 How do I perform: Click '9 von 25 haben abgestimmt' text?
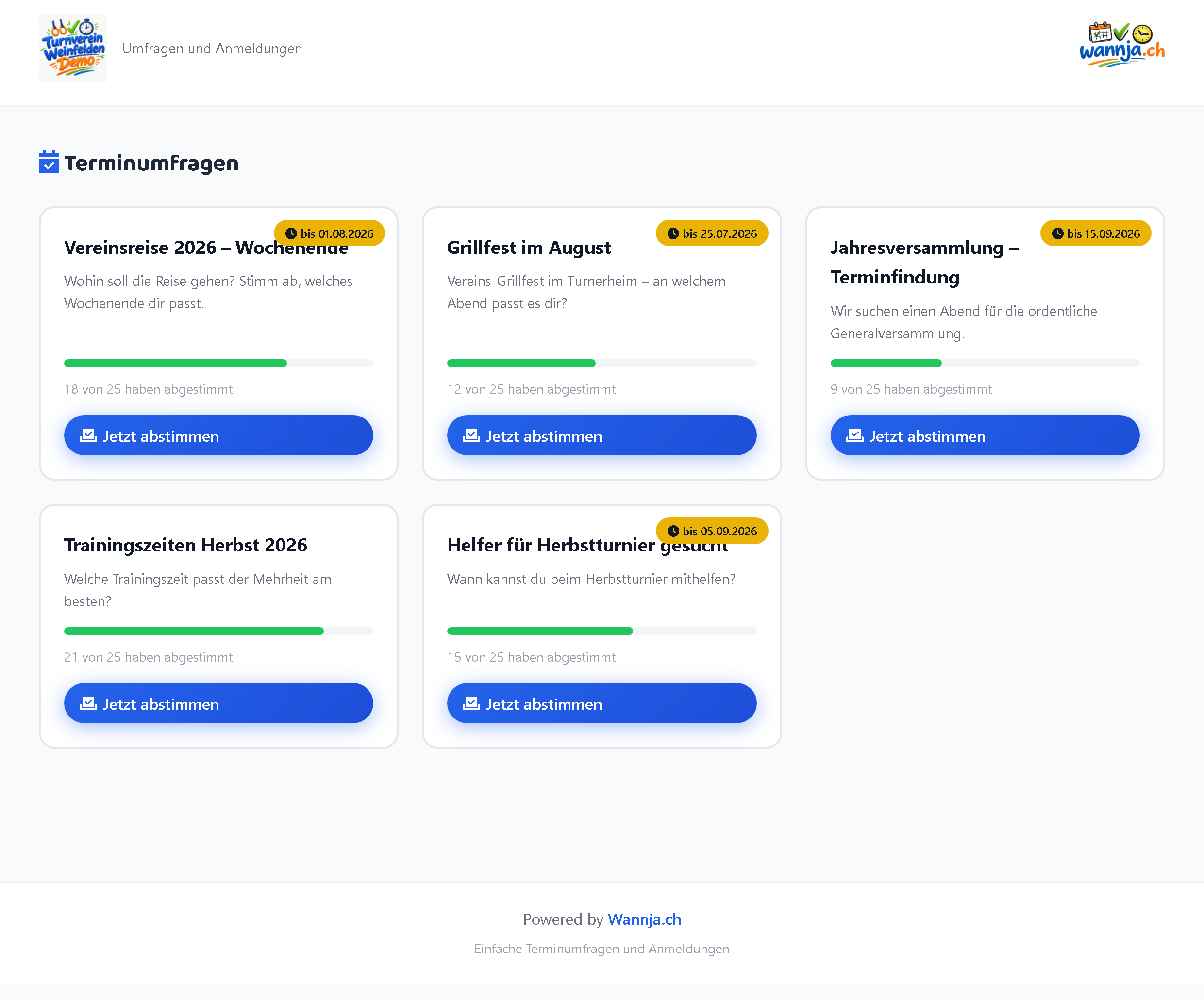911,389
